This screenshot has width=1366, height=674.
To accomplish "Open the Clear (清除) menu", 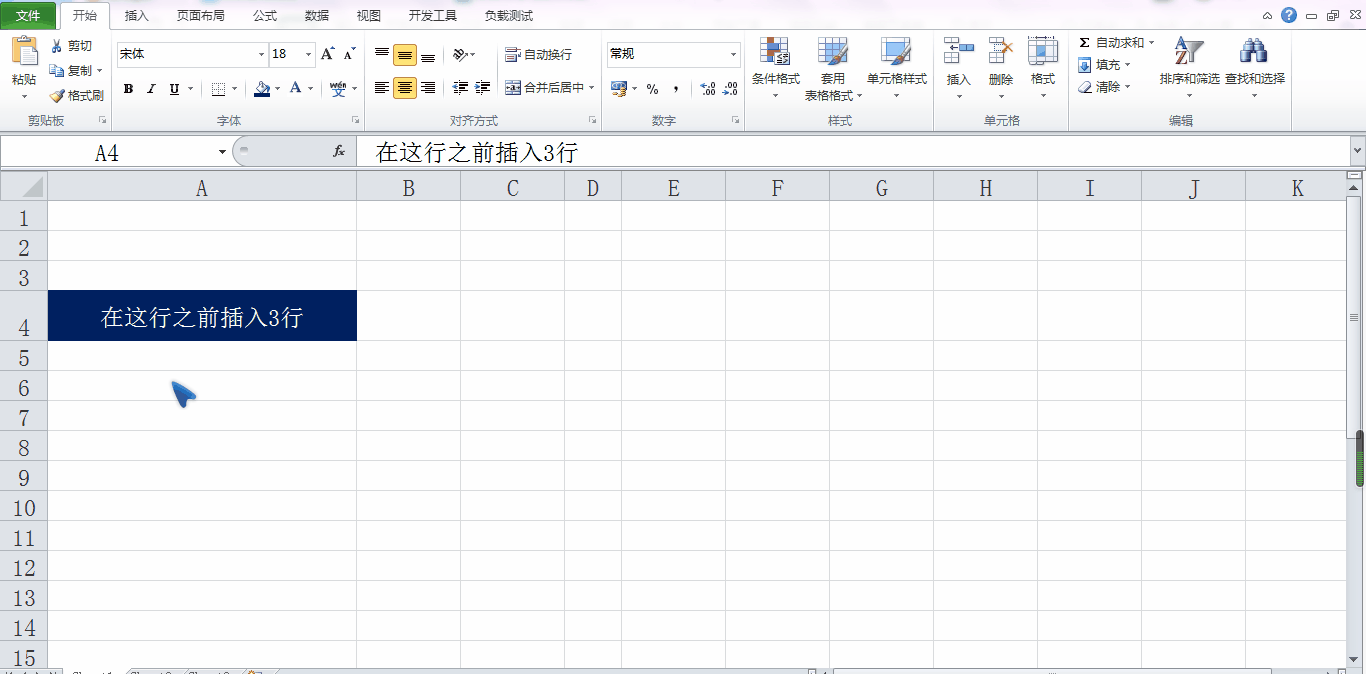I will (1104, 87).
